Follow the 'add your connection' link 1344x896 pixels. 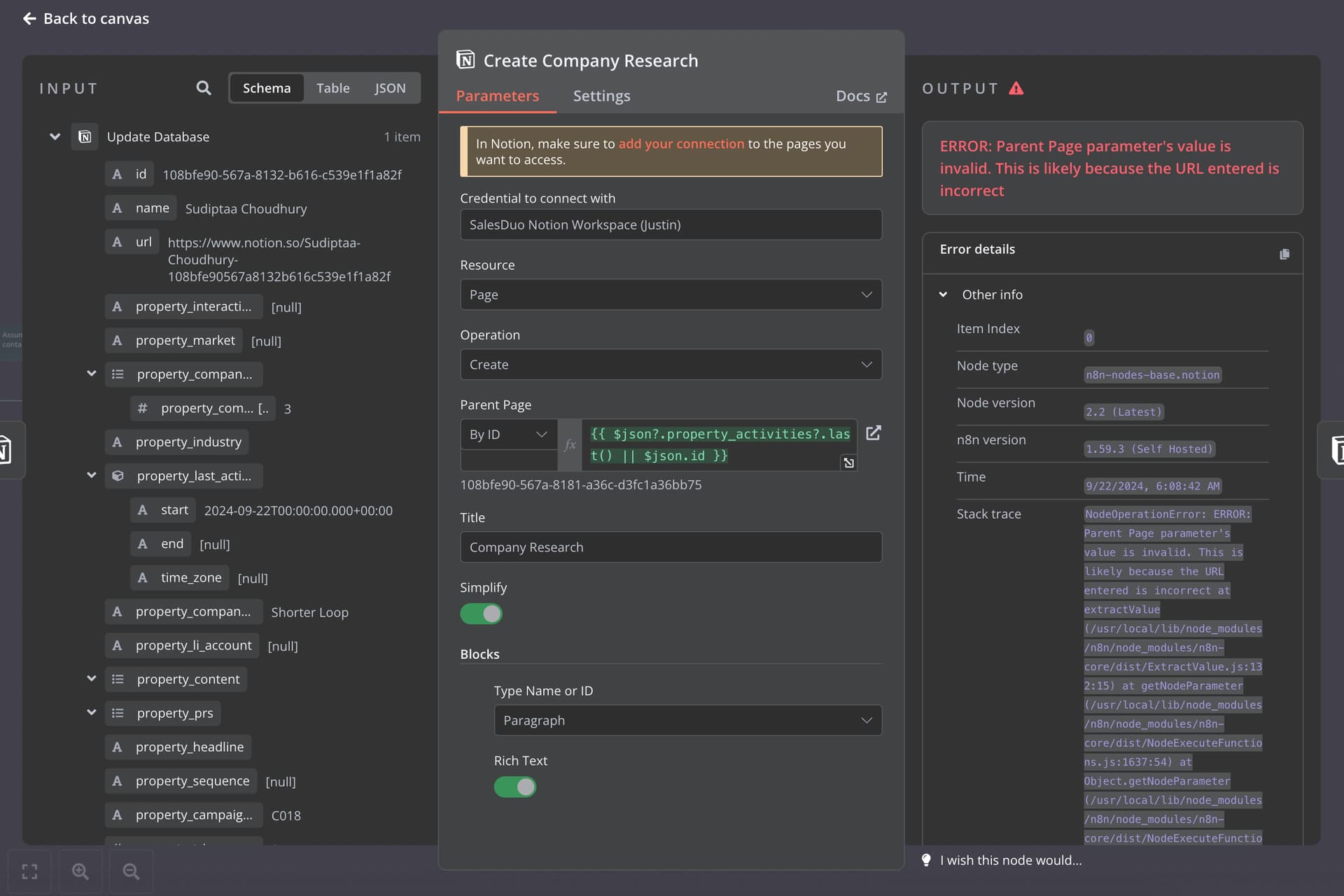(x=681, y=143)
